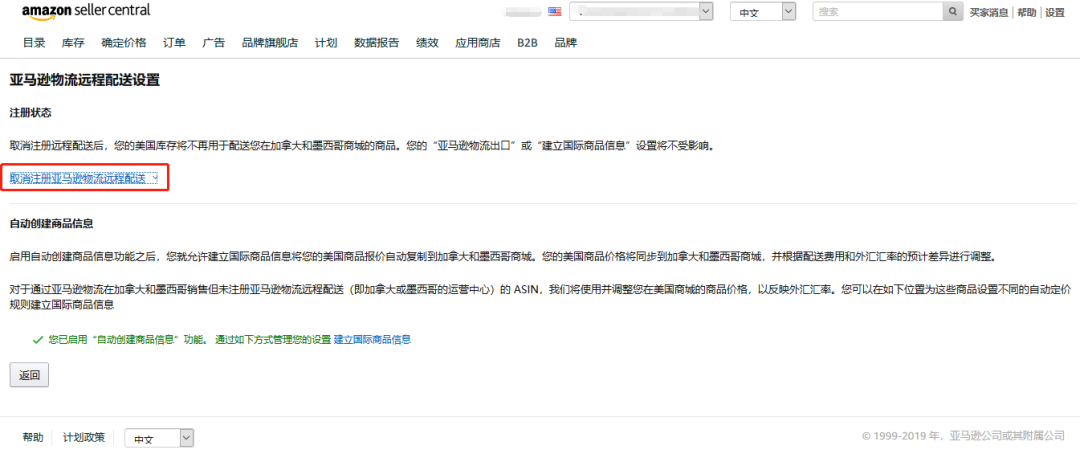This screenshot has width=1080, height=462.
Task: Open the 库存 menu
Action: 73,43
